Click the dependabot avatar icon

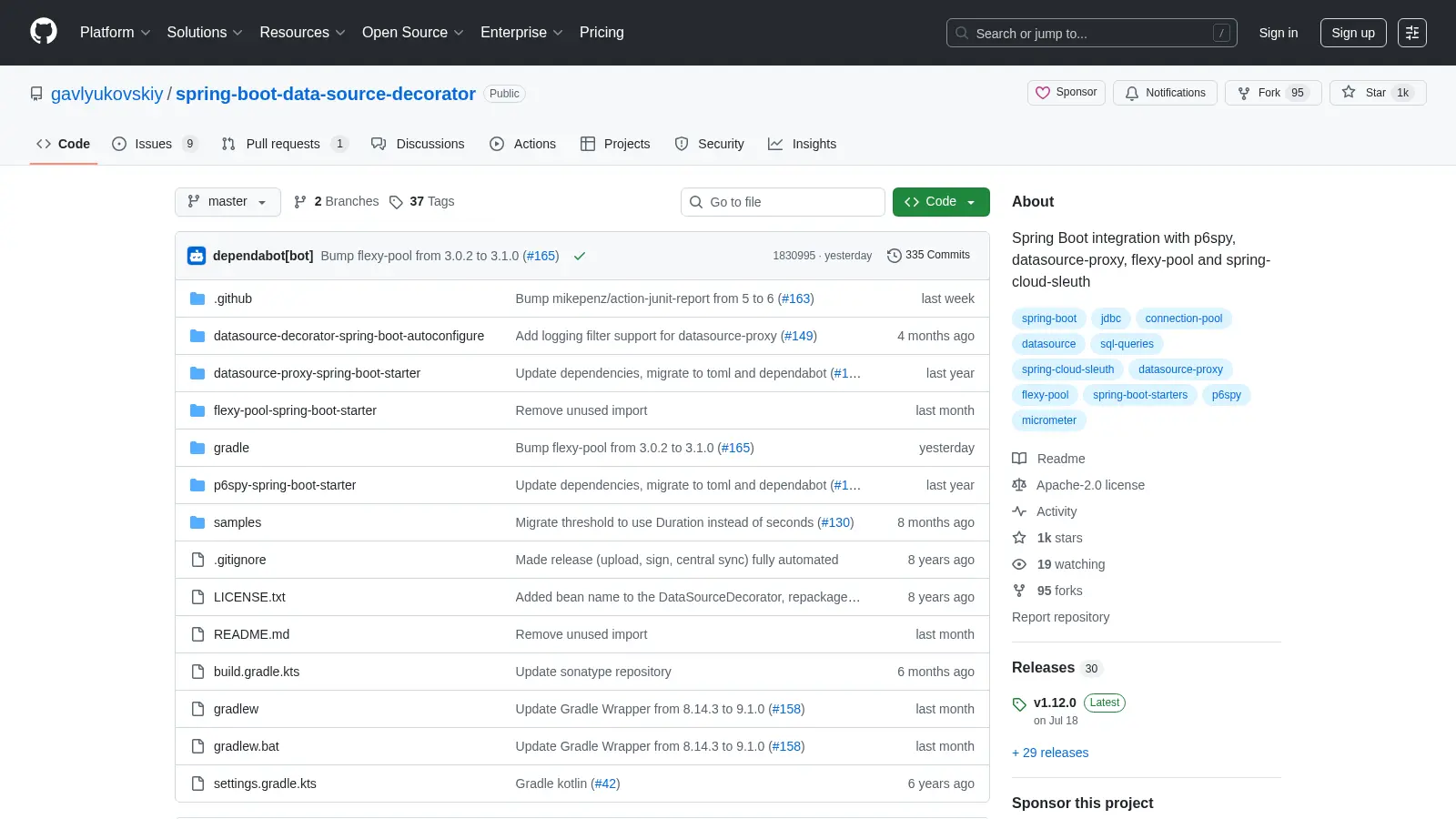pos(197,256)
